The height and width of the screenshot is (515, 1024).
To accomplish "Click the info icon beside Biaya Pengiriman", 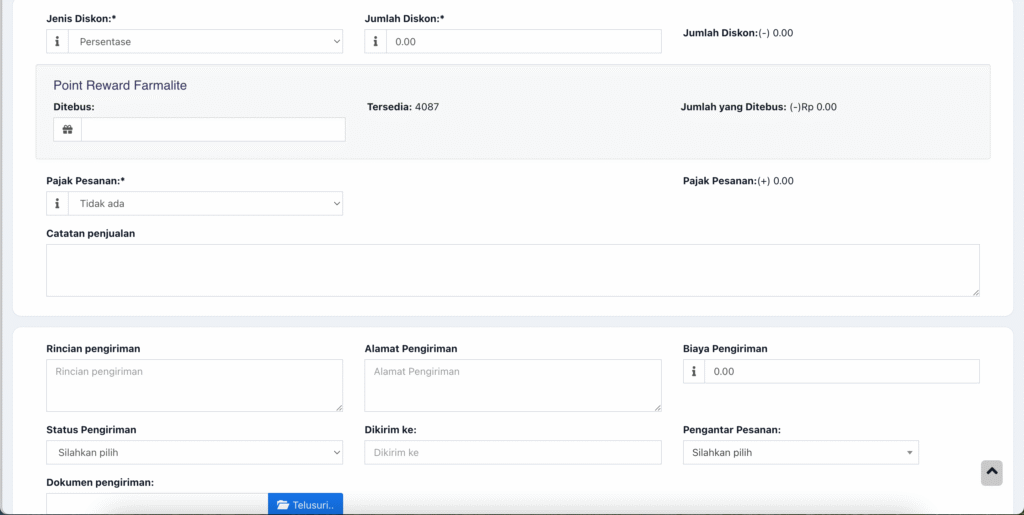I will pyautogui.click(x=694, y=372).
